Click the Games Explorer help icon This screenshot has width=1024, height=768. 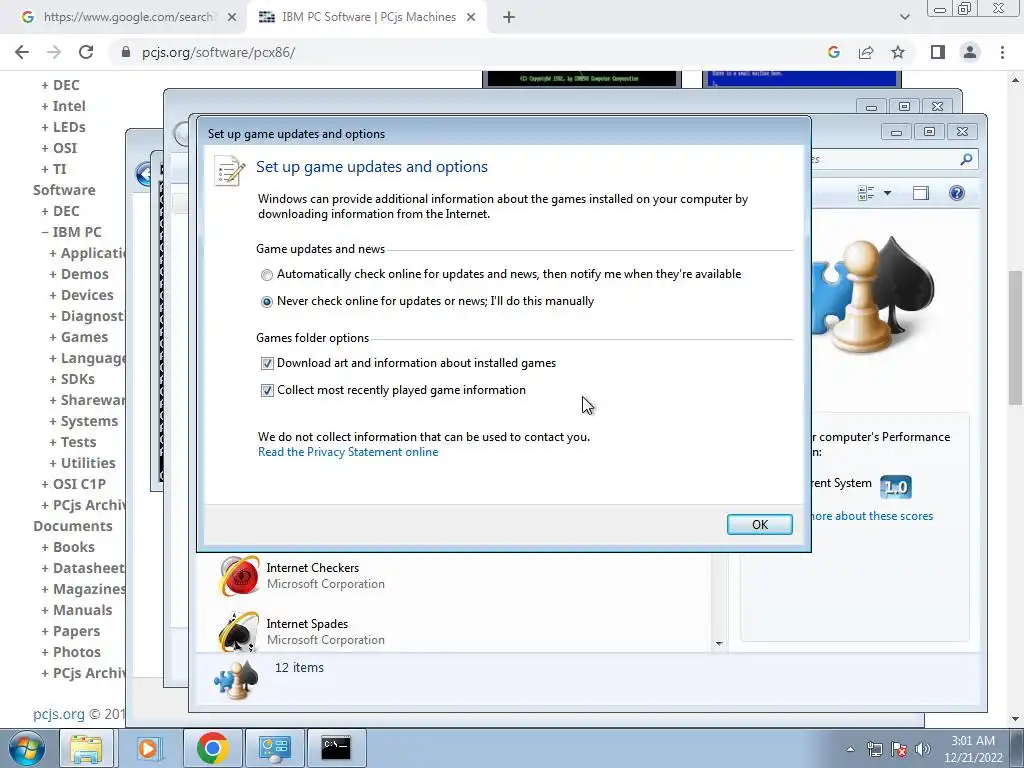coord(957,193)
